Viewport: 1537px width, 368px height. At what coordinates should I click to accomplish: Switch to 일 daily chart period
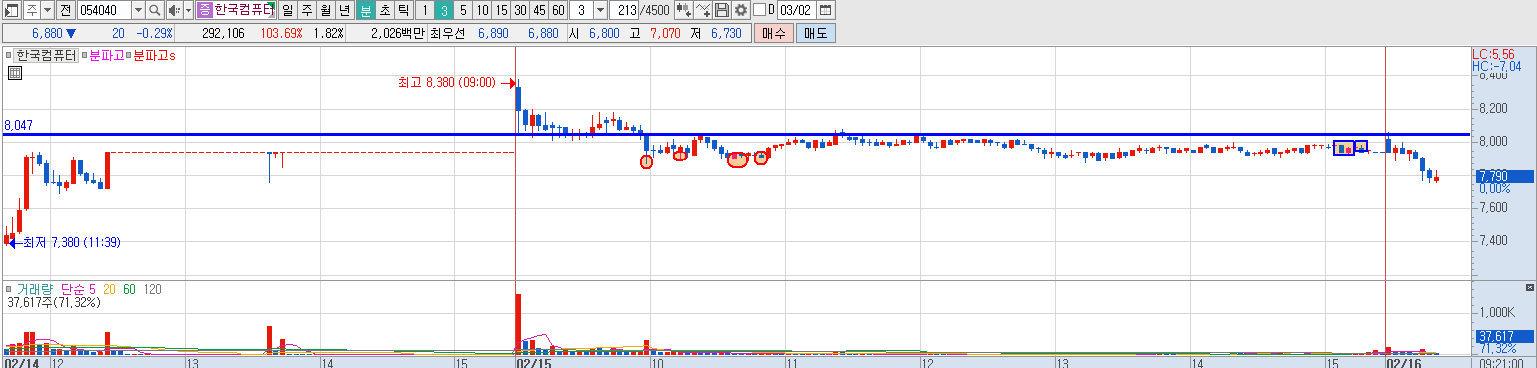point(288,10)
